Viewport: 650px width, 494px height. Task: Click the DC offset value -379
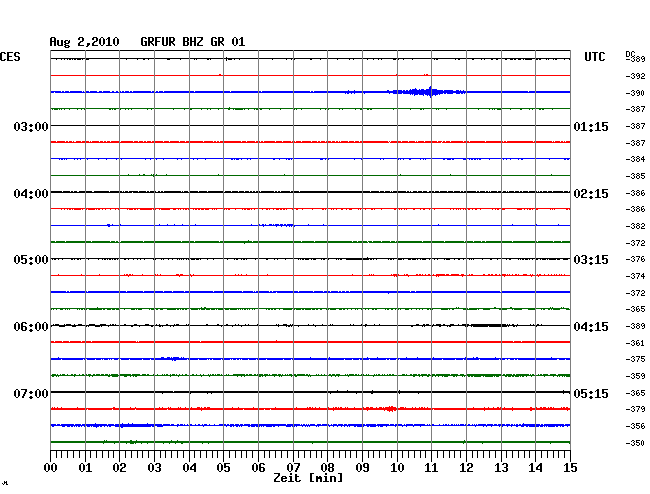pyautogui.click(x=635, y=409)
